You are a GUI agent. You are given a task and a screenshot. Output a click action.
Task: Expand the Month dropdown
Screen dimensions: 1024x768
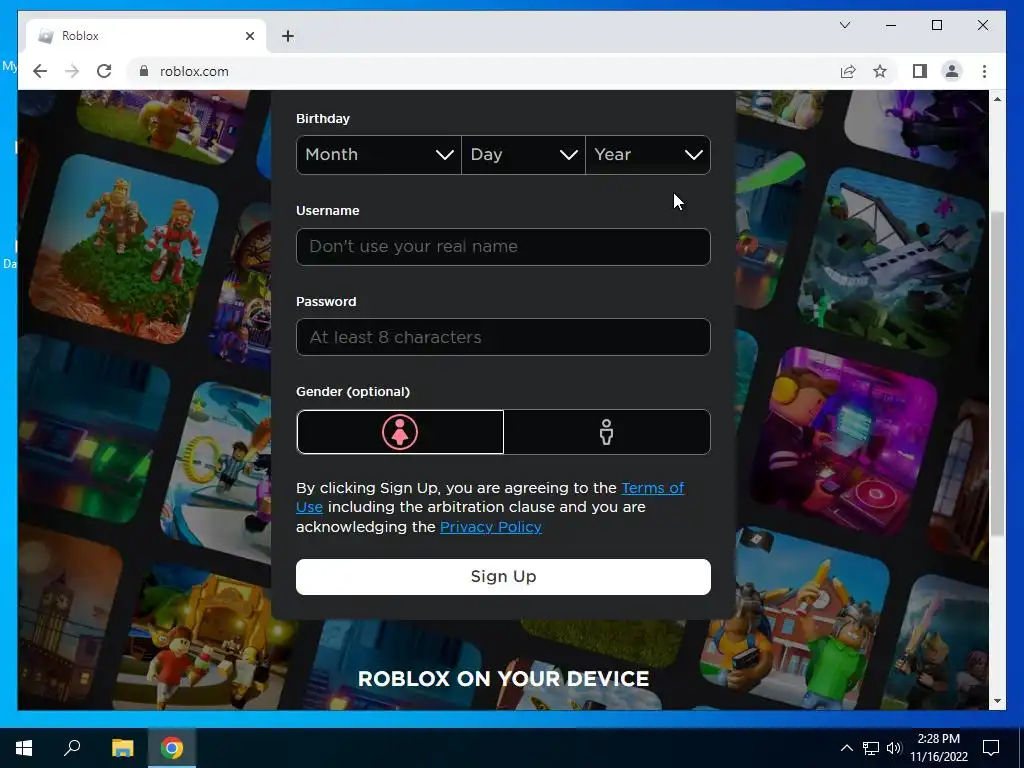pos(379,155)
